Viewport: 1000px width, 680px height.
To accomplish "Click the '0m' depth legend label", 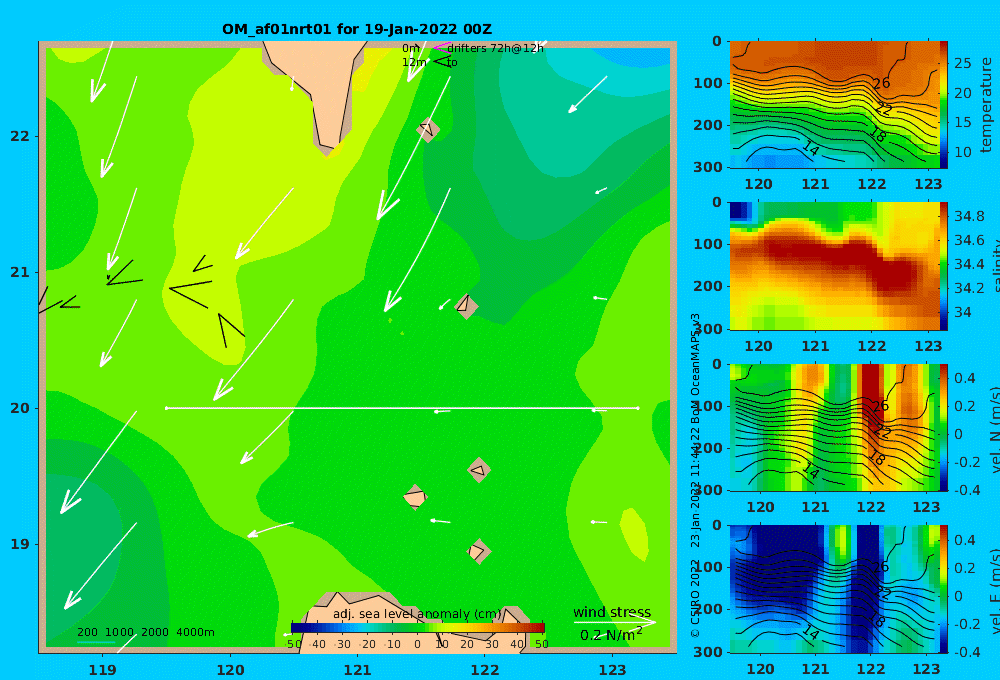I will (411, 48).
